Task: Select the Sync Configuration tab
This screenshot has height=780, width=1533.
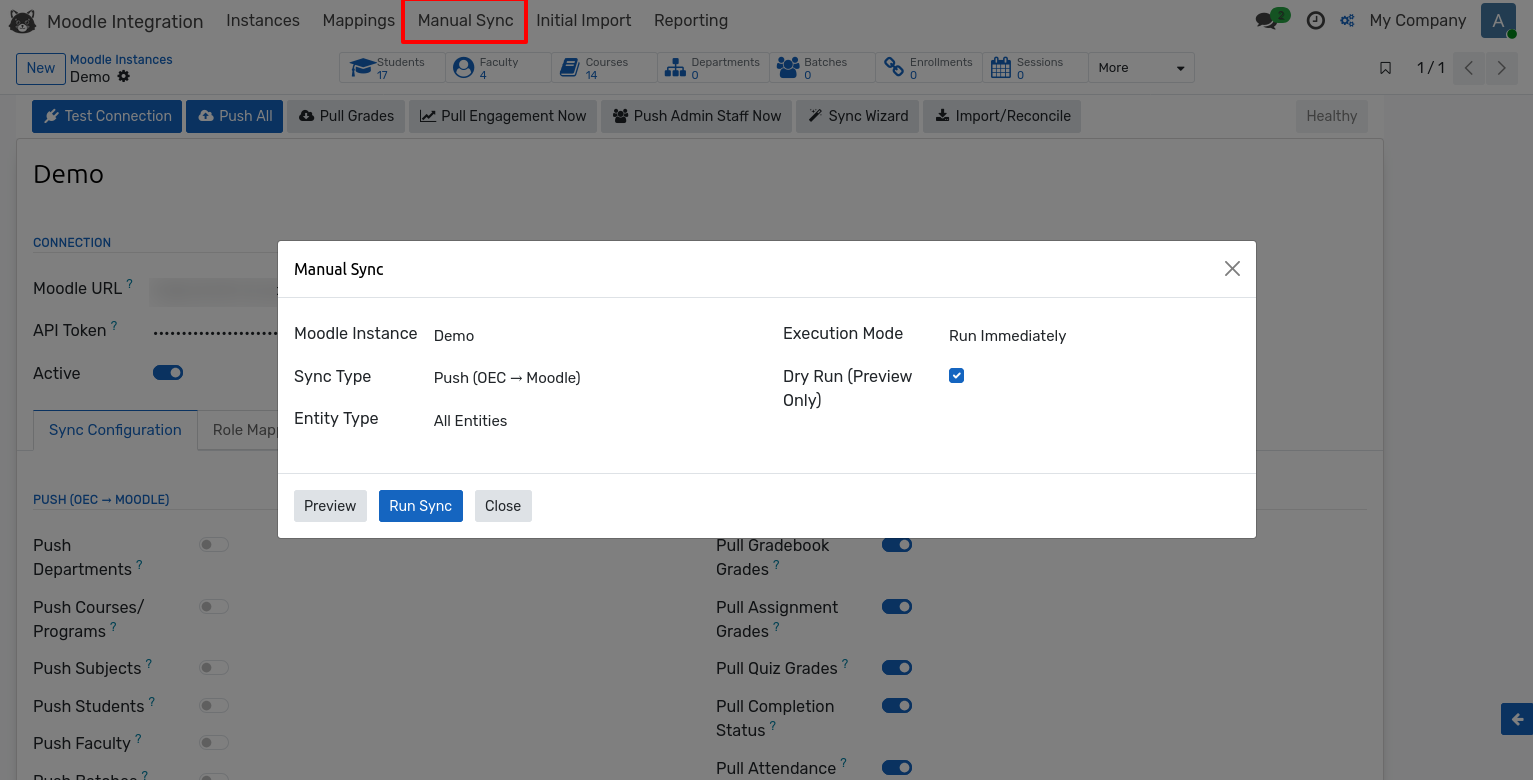Action: coord(115,430)
